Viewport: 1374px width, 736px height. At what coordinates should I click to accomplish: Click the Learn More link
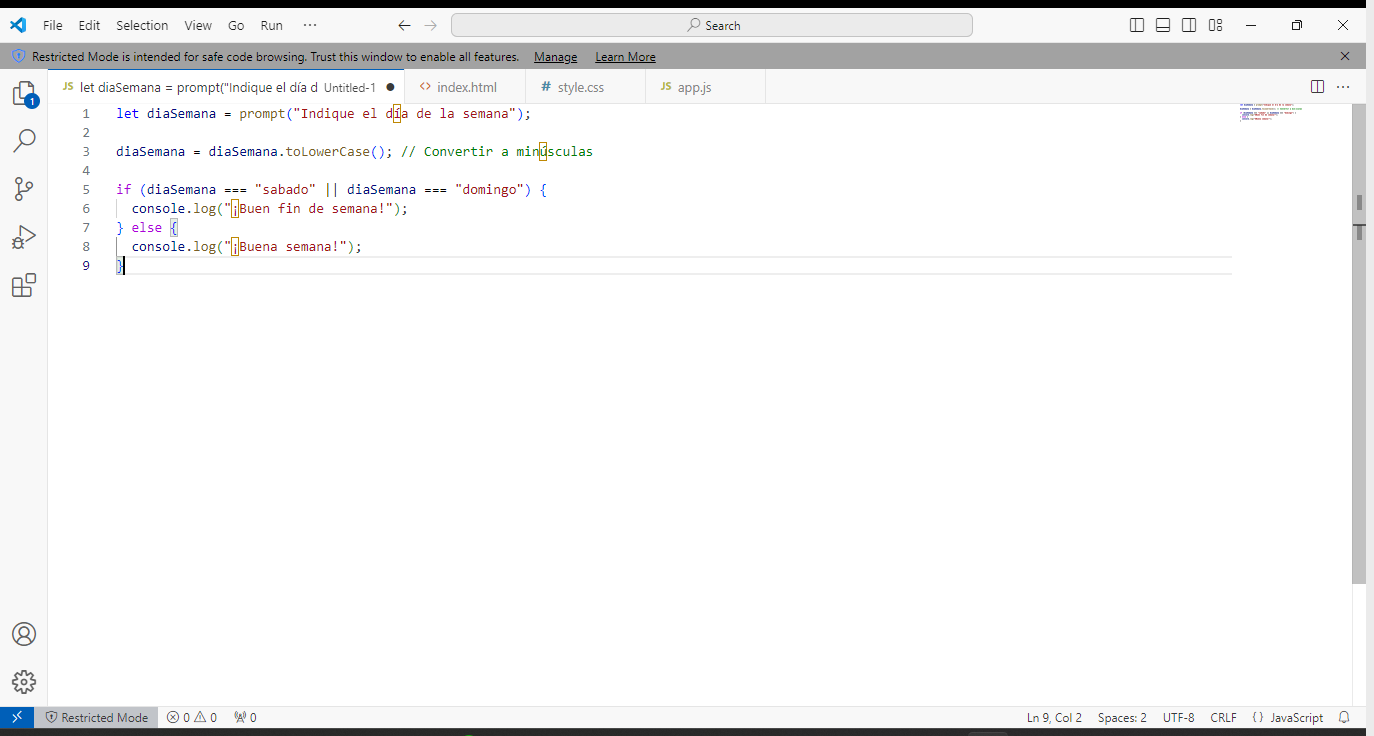tap(625, 57)
